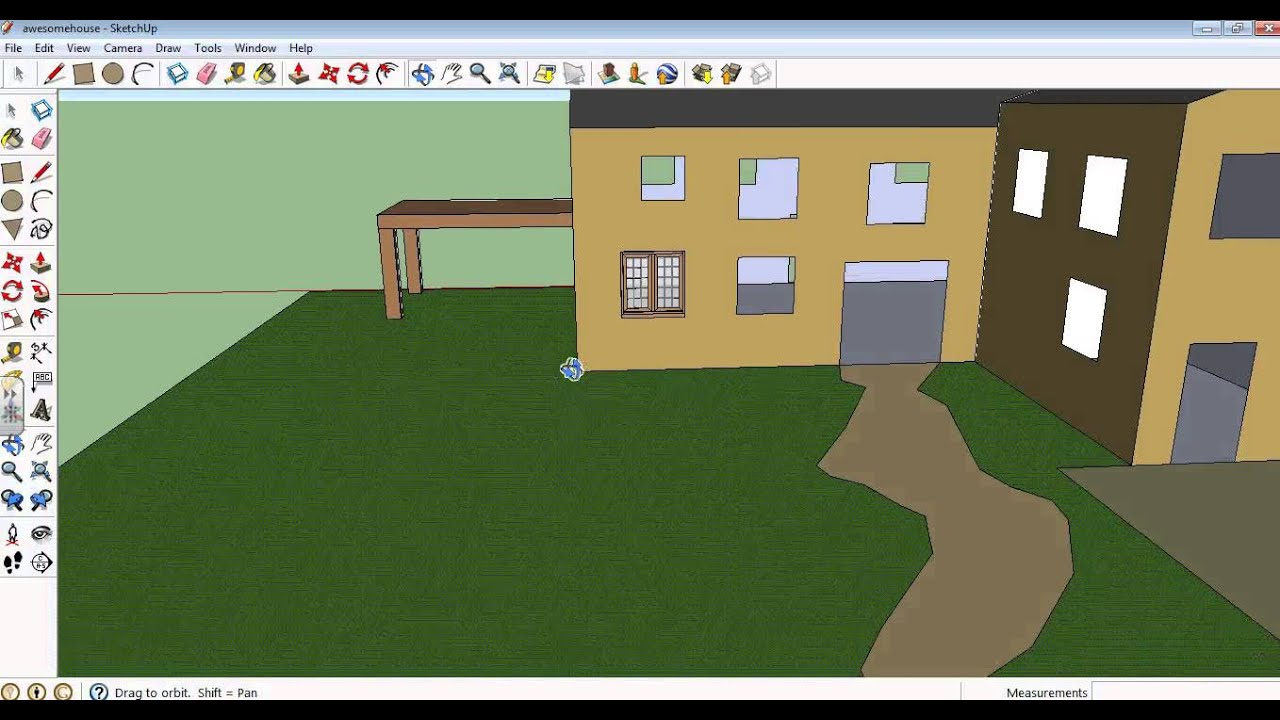The height and width of the screenshot is (720, 1280).
Task: Open the Edit menu
Action: pyautogui.click(x=44, y=48)
